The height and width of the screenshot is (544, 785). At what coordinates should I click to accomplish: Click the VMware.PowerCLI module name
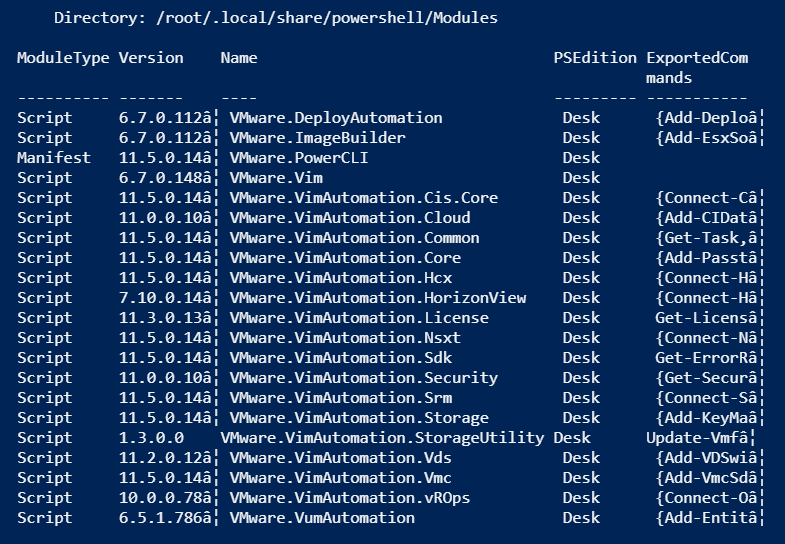pos(299,158)
